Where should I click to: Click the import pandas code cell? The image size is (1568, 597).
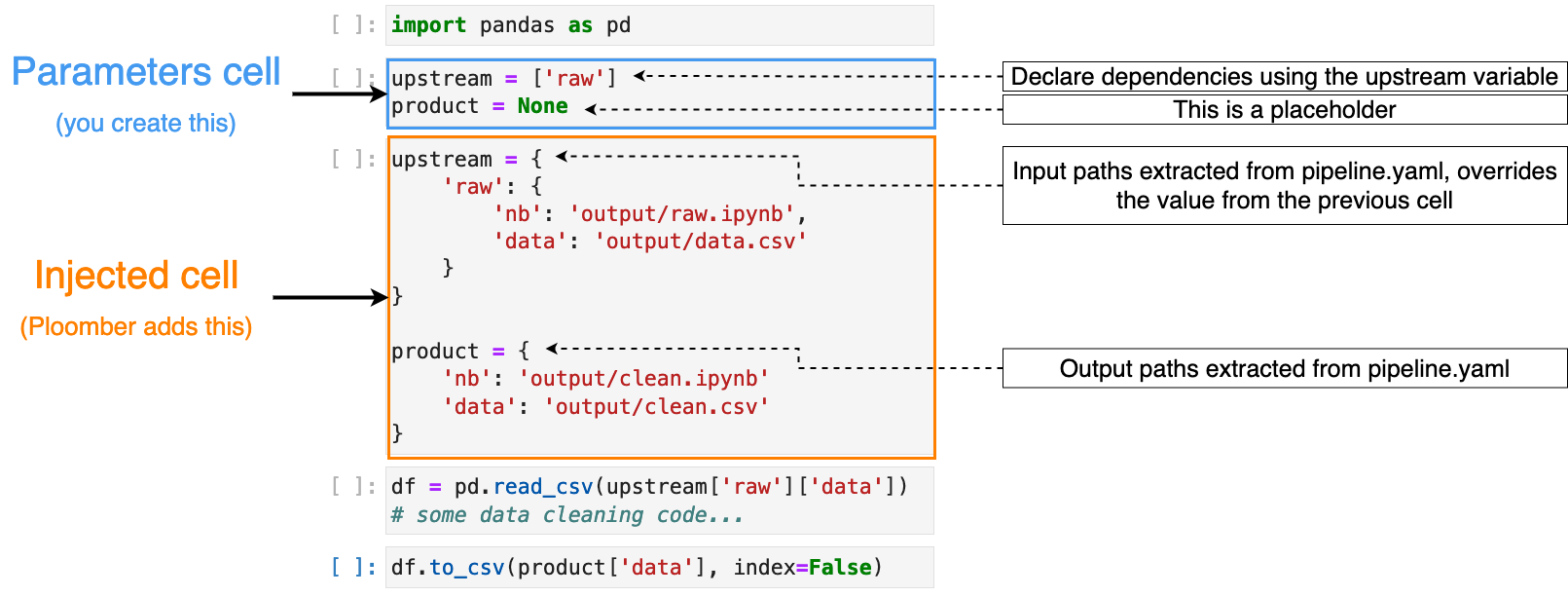click(660, 25)
